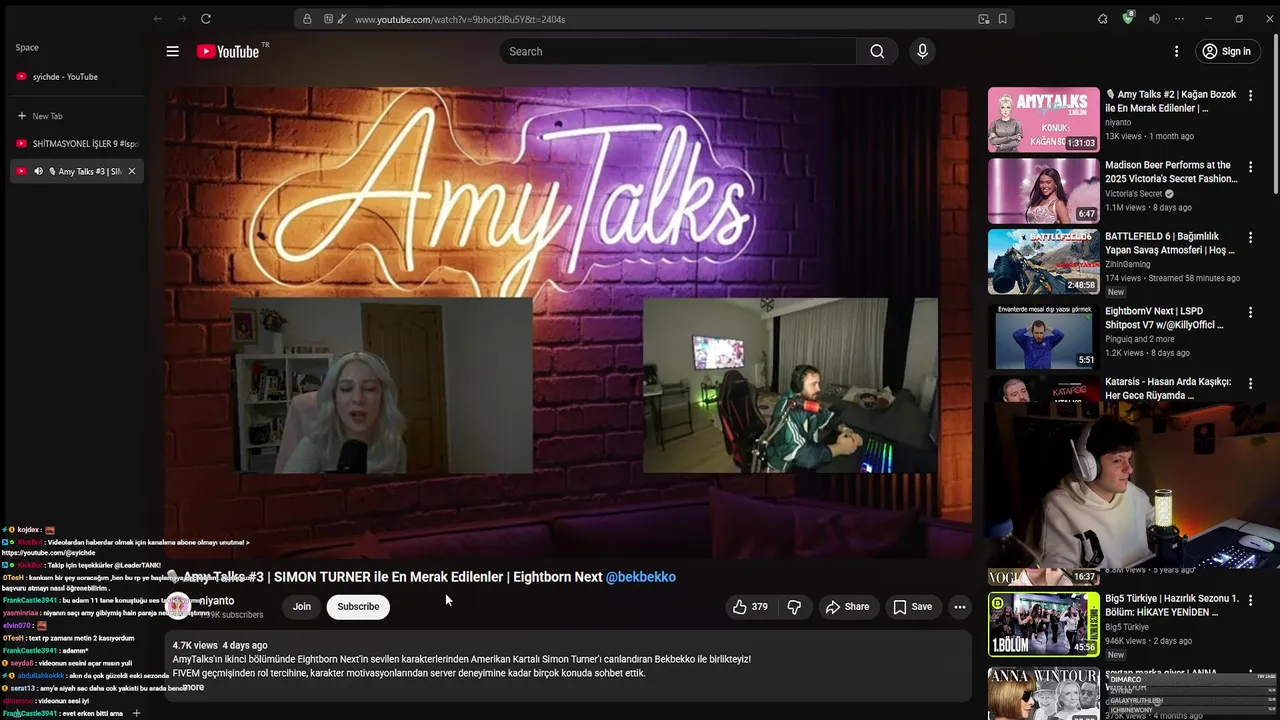Click the niyanto channel avatar
1280x720 pixels.
click(178, 606)
